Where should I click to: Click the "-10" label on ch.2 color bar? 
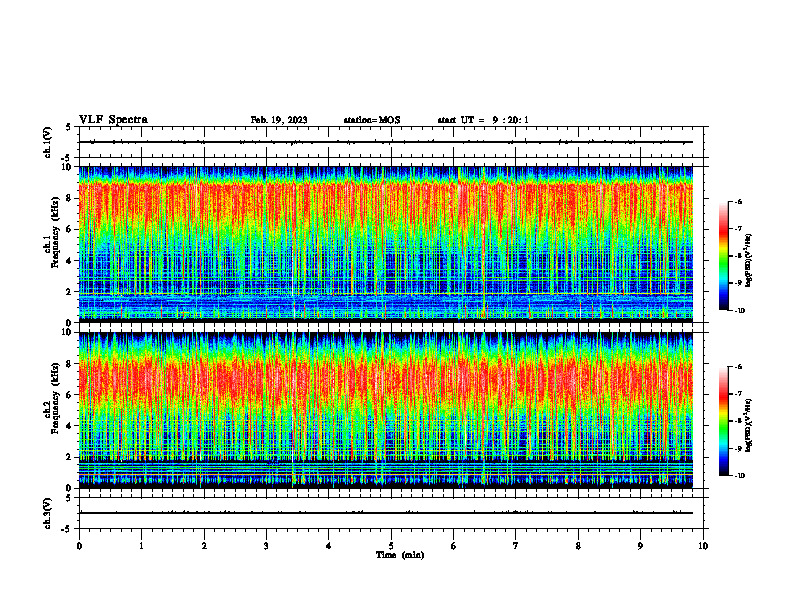pos(740,476)
